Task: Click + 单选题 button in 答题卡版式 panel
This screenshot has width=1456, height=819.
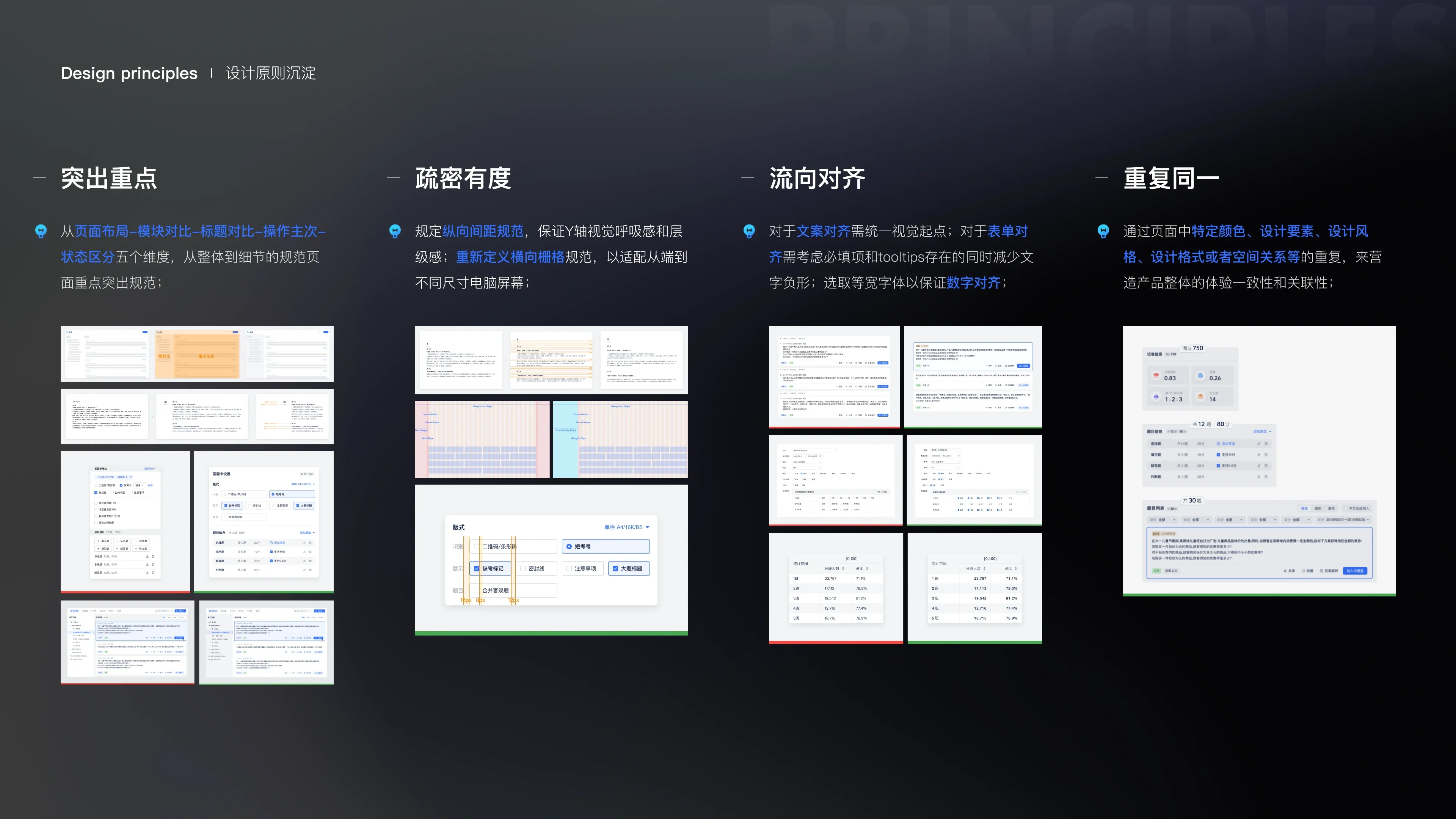Action: [x=104, y=541]
